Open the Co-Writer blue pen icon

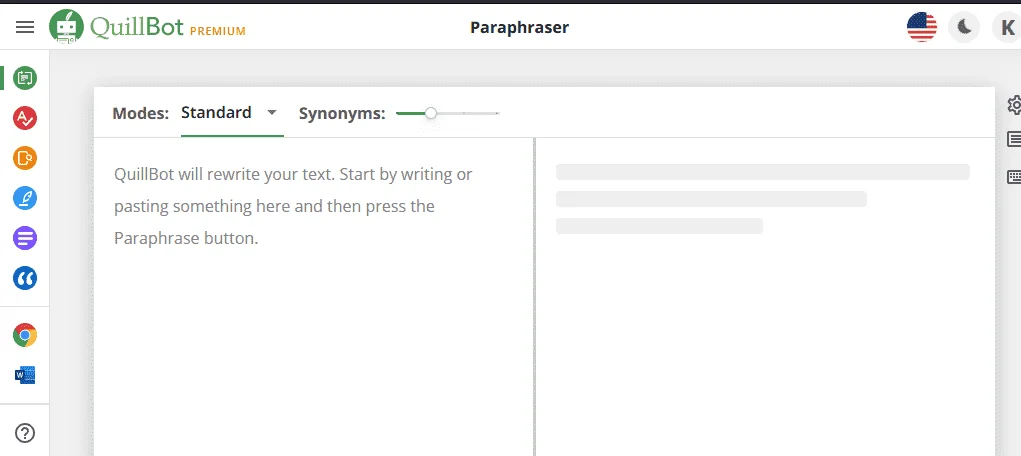click(x=25, y=198)
